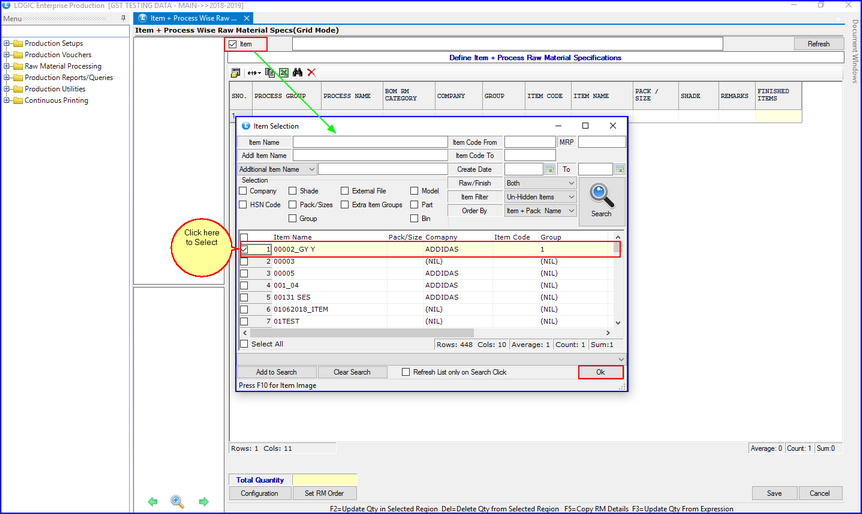The height and width of the screenshot is (514, 862).
Task: Click the binoculars find icon in grid toolbar
Action: [297, 73]
